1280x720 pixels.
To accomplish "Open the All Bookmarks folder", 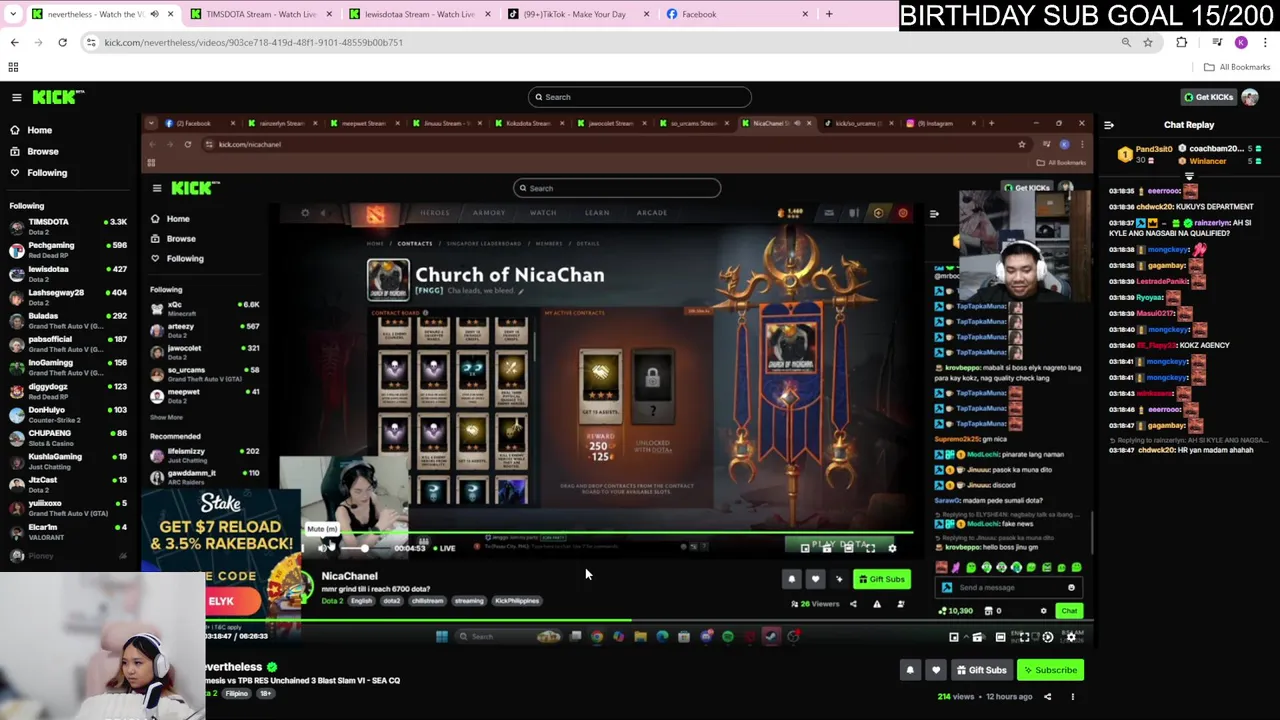I will tap(1237, 67).
